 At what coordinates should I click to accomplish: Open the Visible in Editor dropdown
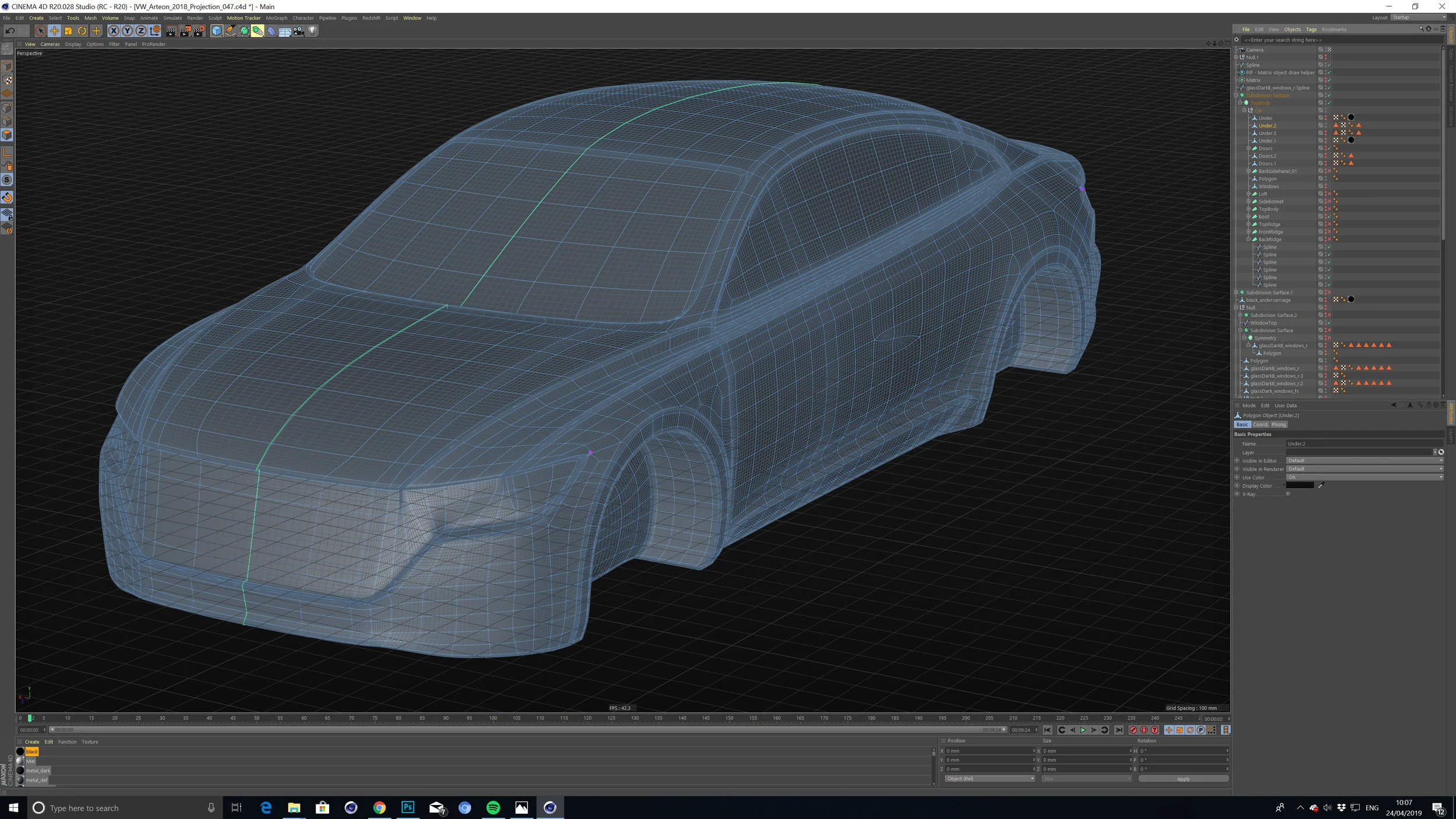pyautogui.click(x=1365, y=461)
